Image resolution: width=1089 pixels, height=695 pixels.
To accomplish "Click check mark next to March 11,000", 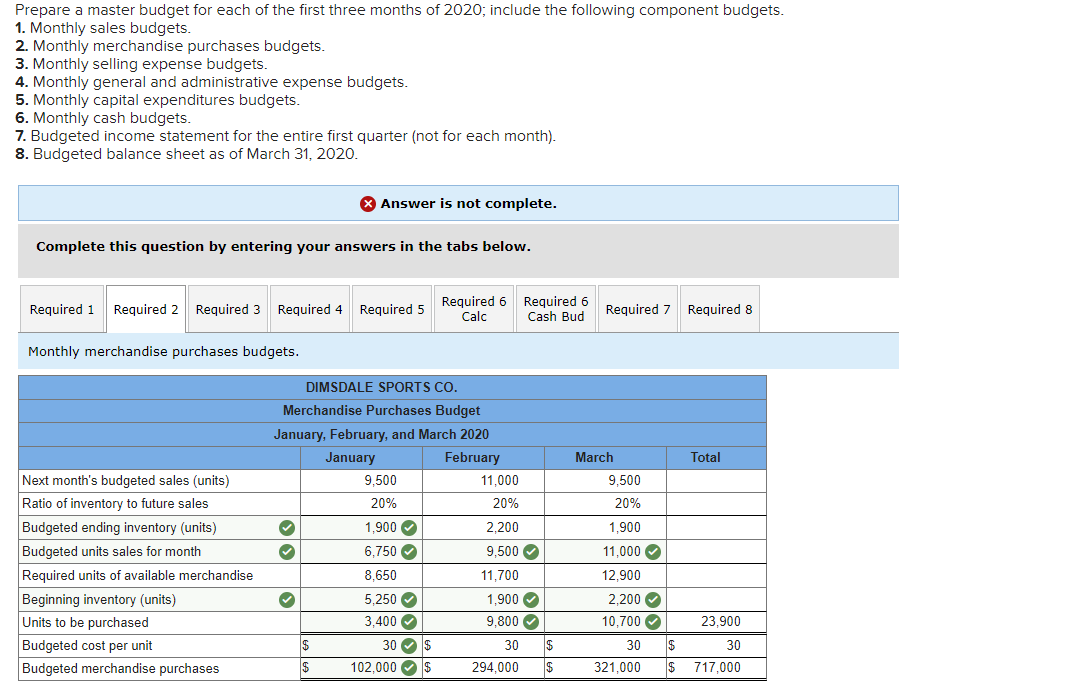I will pos(653,552).
